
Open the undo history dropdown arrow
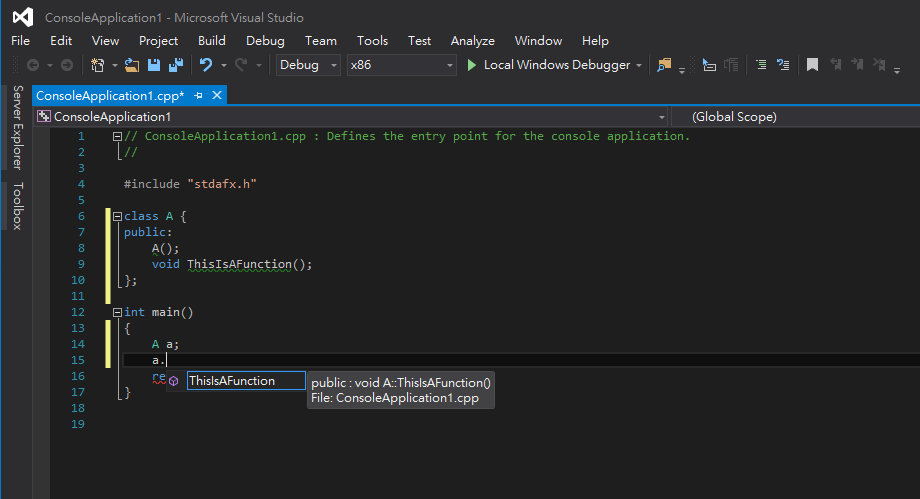pyautogui.click(x=224, y=65)
